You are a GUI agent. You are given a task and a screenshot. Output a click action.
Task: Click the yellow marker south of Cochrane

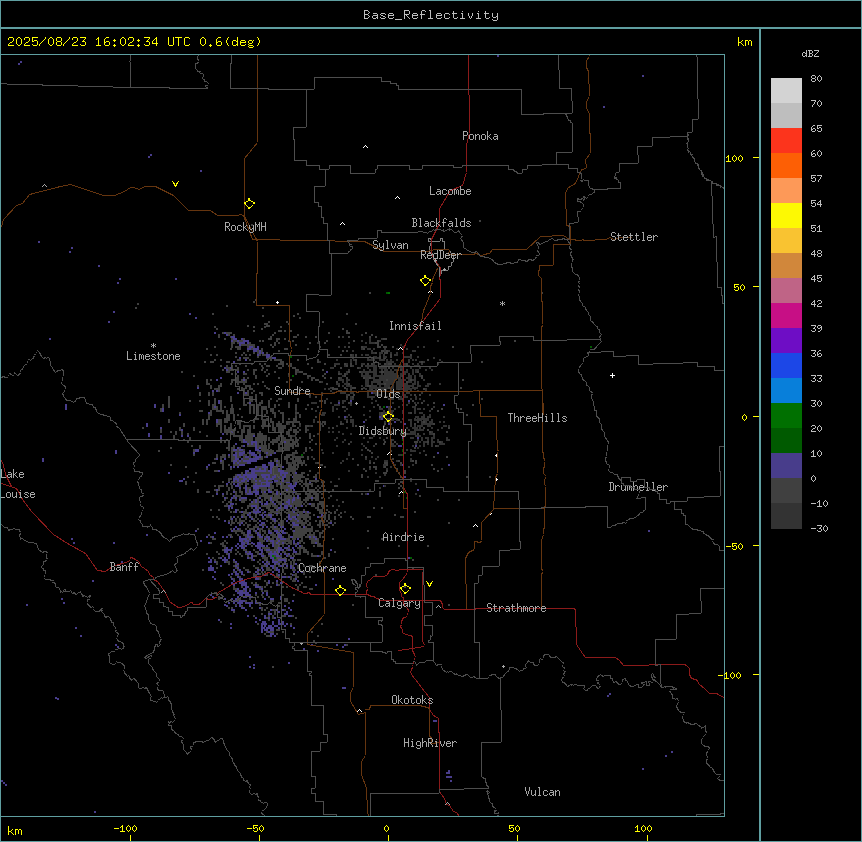[x=340, y=590]
